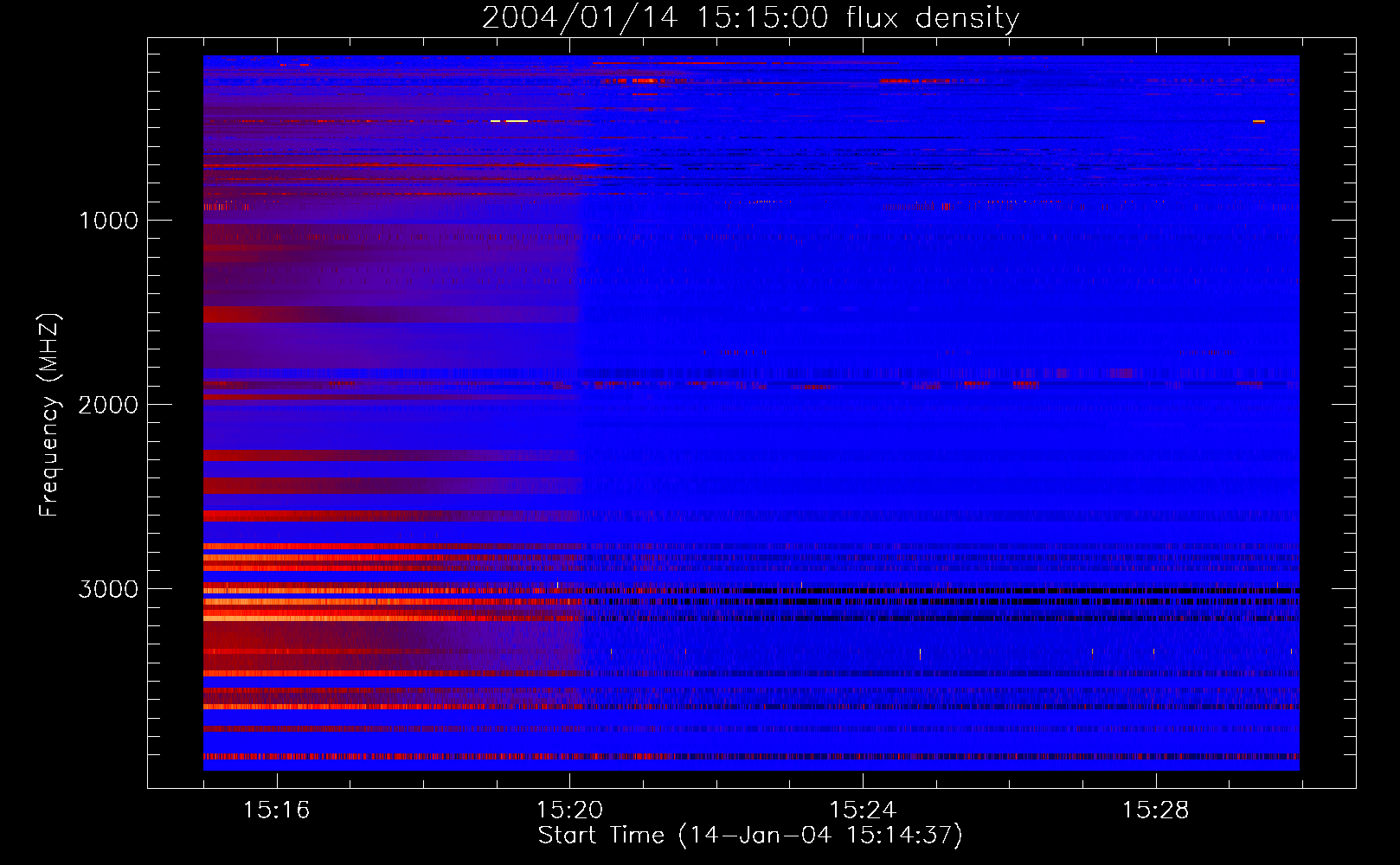Select the 'Frequency (MHZ)' y-axis label

tap(48, 415)
